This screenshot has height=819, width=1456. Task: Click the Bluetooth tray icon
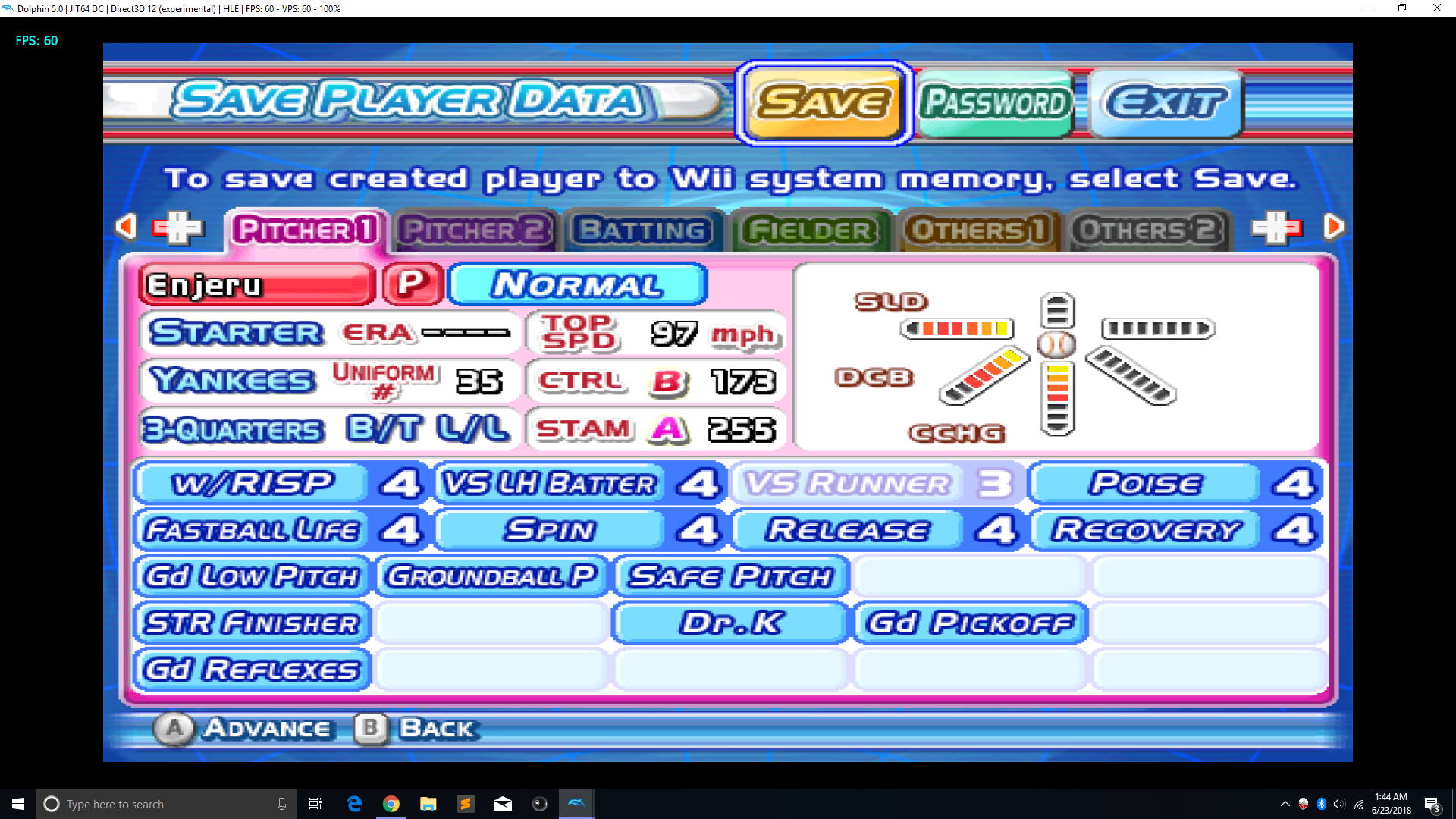(x=1321, y=804)
